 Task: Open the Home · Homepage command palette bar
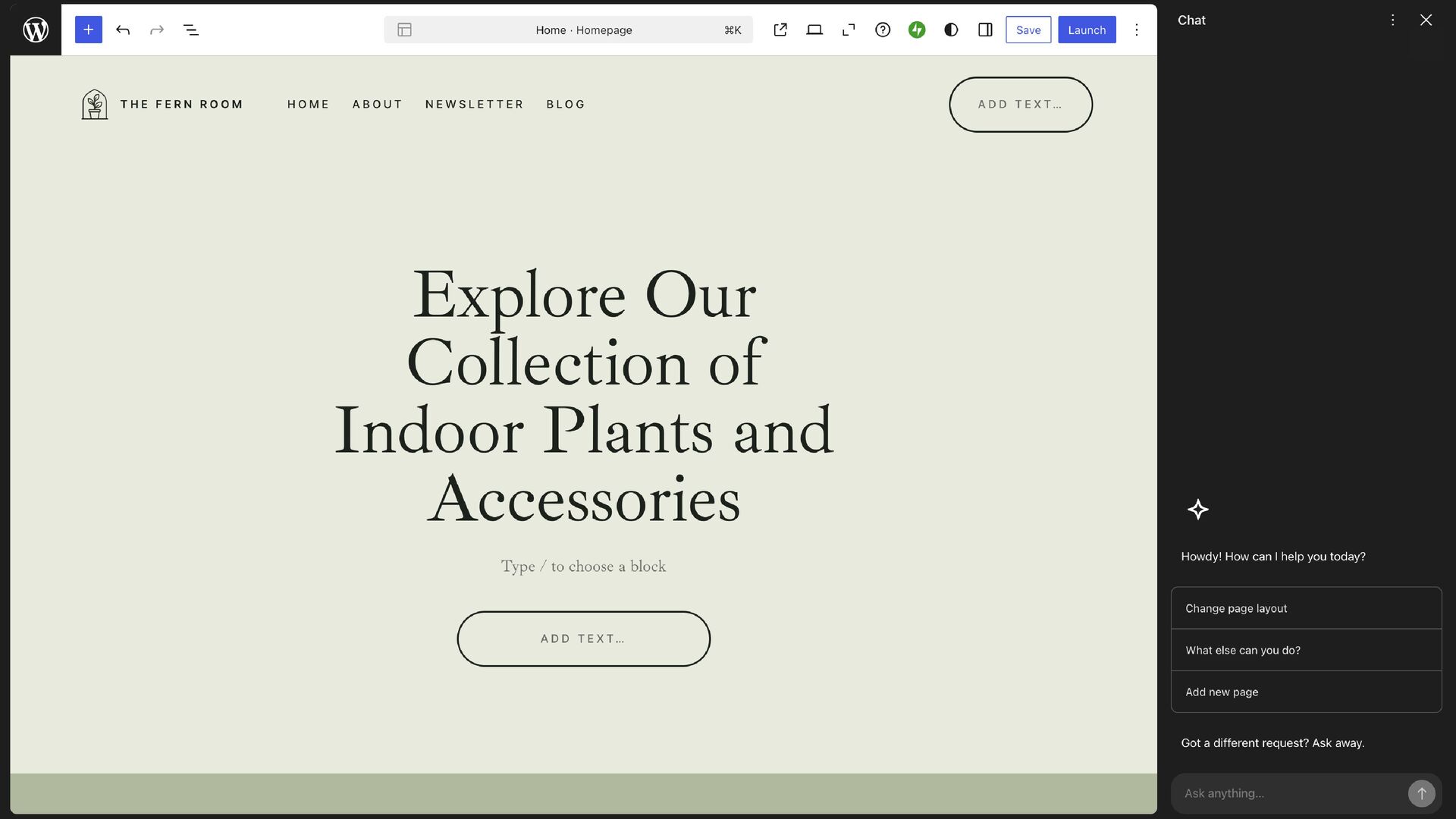(x=568, y=30)
